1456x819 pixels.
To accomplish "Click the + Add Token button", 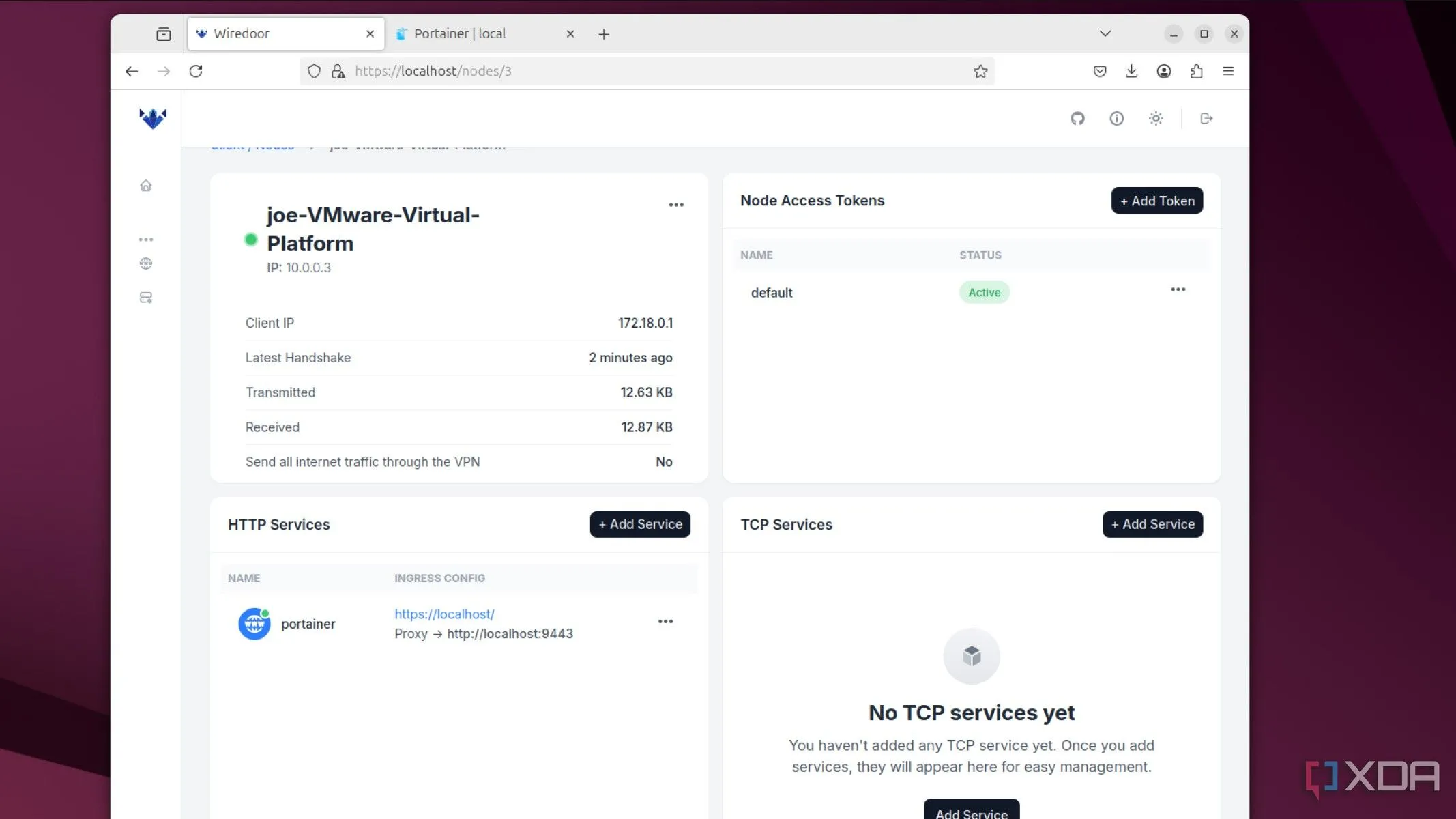I will click(1157, 201).
